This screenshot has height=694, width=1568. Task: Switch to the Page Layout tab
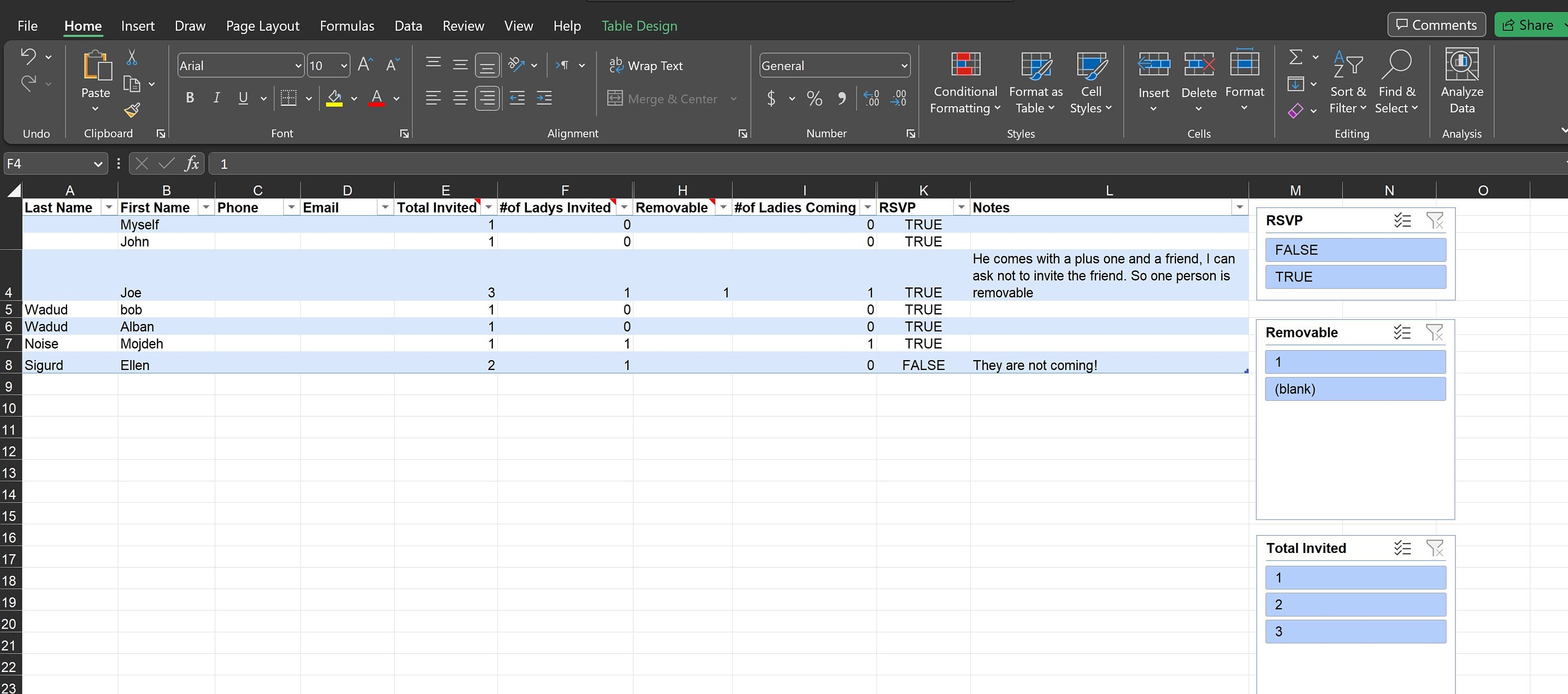tap(262, 26)
